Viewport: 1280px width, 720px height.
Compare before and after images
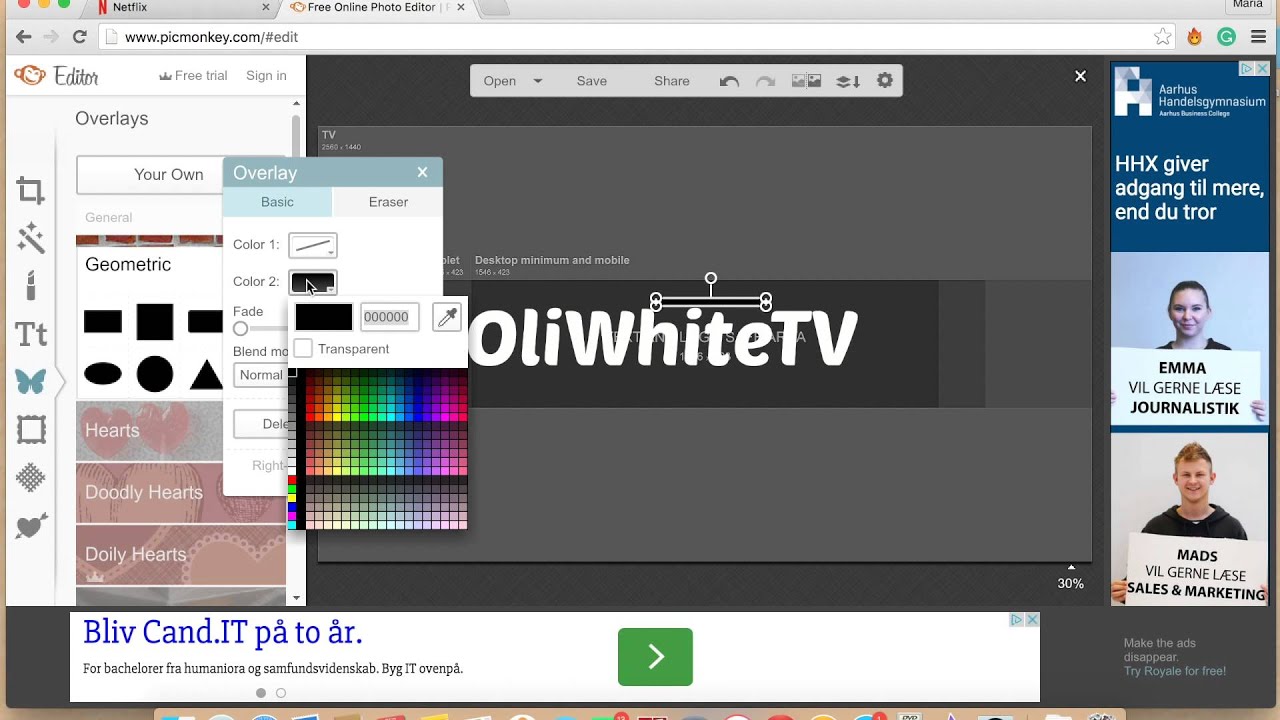click(806, 81)
